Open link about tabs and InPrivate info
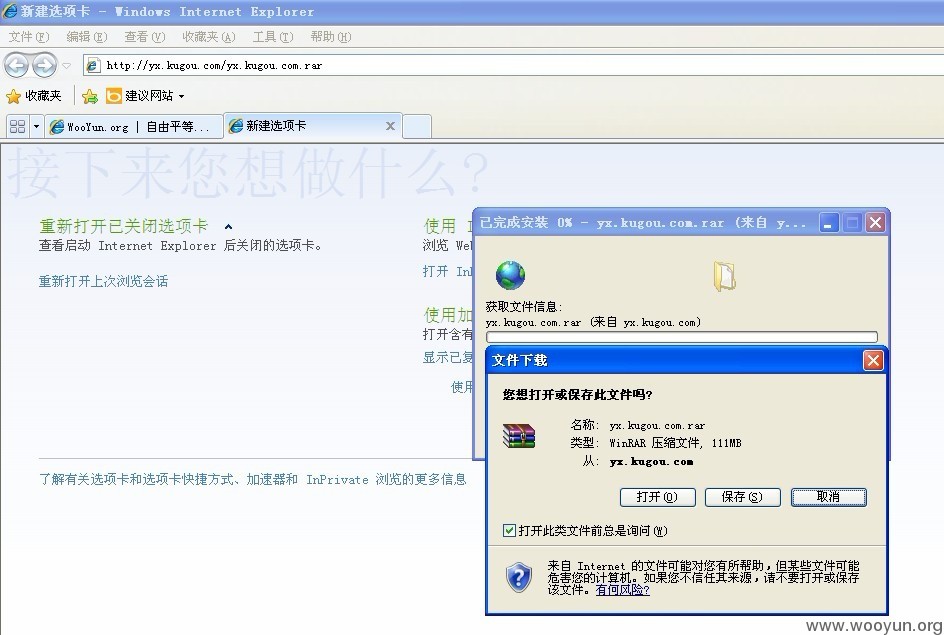This screenshot has width=944, height=635. pos(253,479)
